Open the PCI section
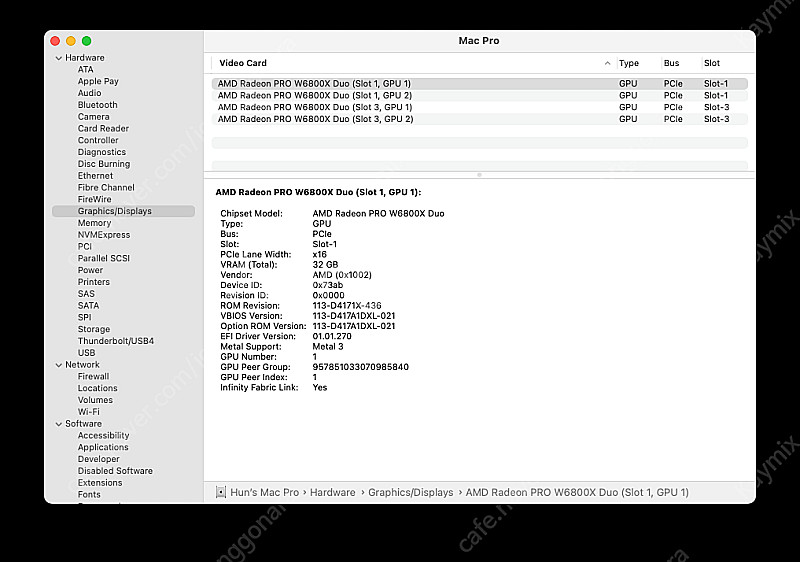The width and height of the screenshot is (800, 562). [x=85, y=246]
